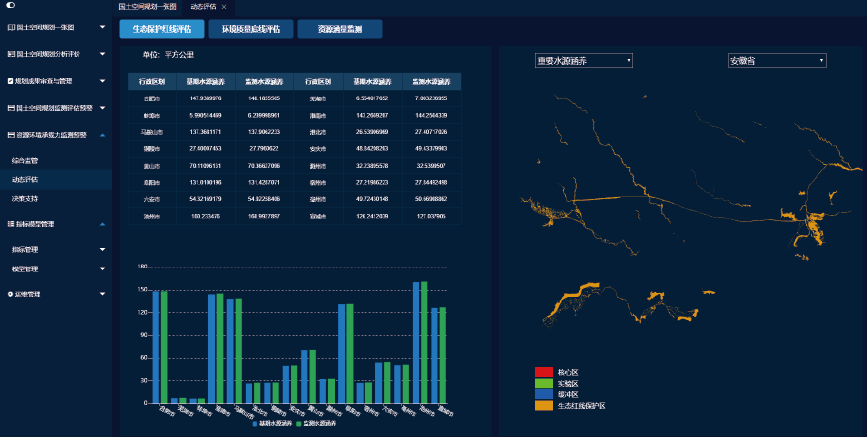Open the 安徽省 province dropdown
Viewport: 867px width, 437px height.
pyautogui.click(x=777, y=61)
